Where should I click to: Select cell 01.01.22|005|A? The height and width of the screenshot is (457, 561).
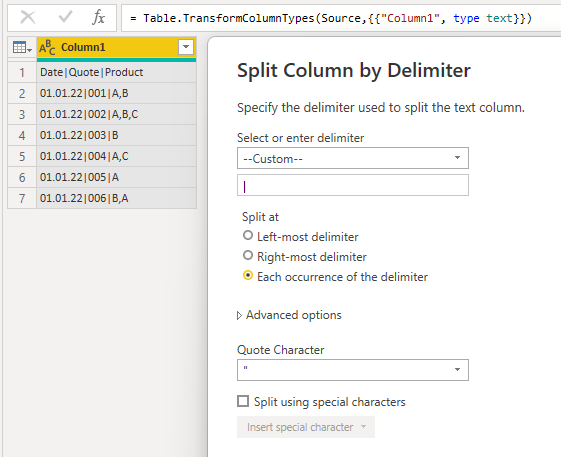116,178
